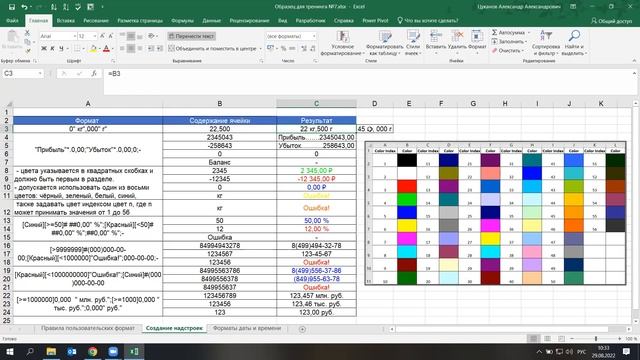Click the Clear (Очистить) button
This screenshot has width=640, height=360.
(x=507, y=51)
